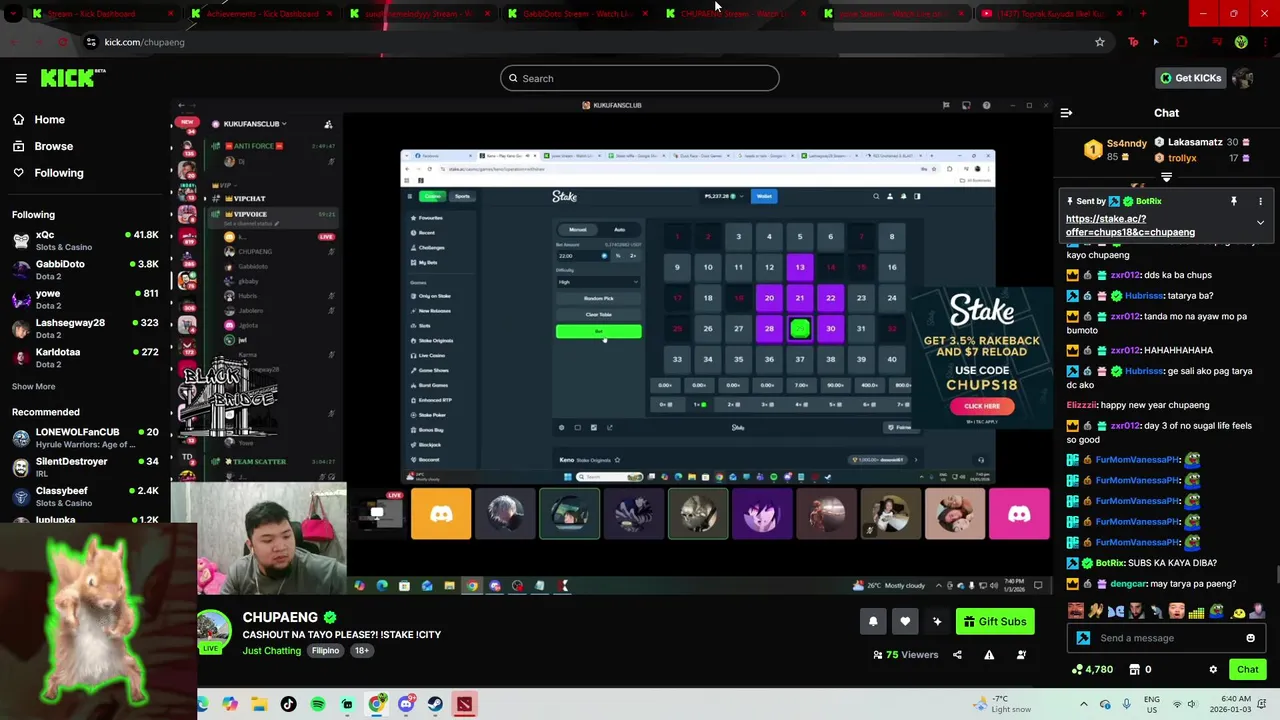Screen dimensions: 1280x720
Task: Open Browse in the sidebar
Action: pyautogui.click(x=53, y=146)
